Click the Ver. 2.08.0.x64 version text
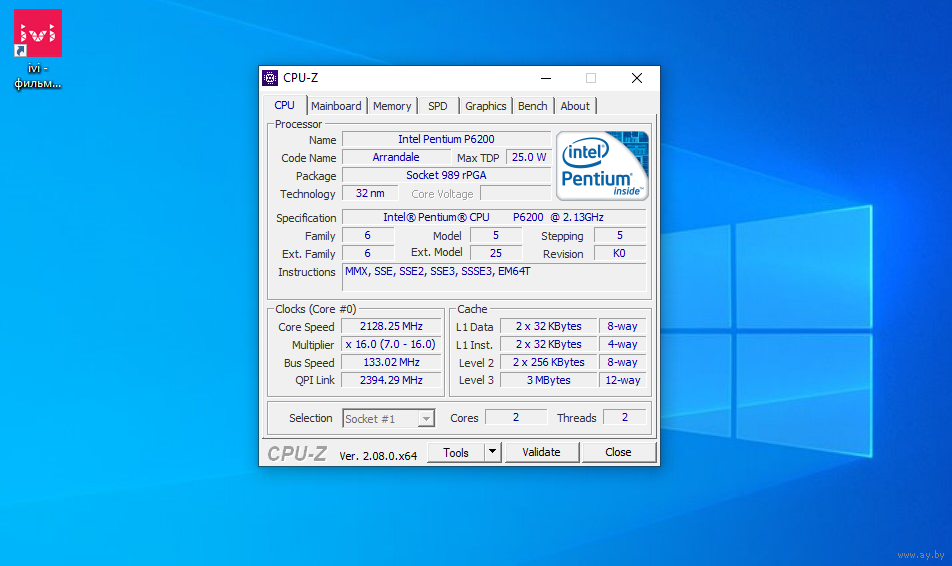 click(378, 456)
